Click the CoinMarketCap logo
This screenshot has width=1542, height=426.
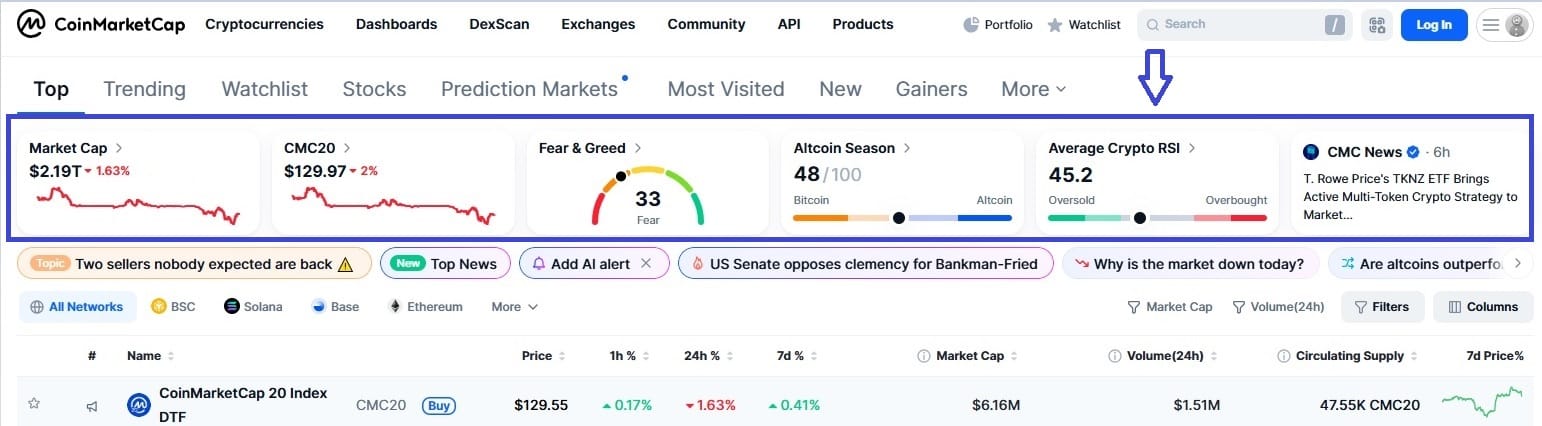(x=100, y=24)
